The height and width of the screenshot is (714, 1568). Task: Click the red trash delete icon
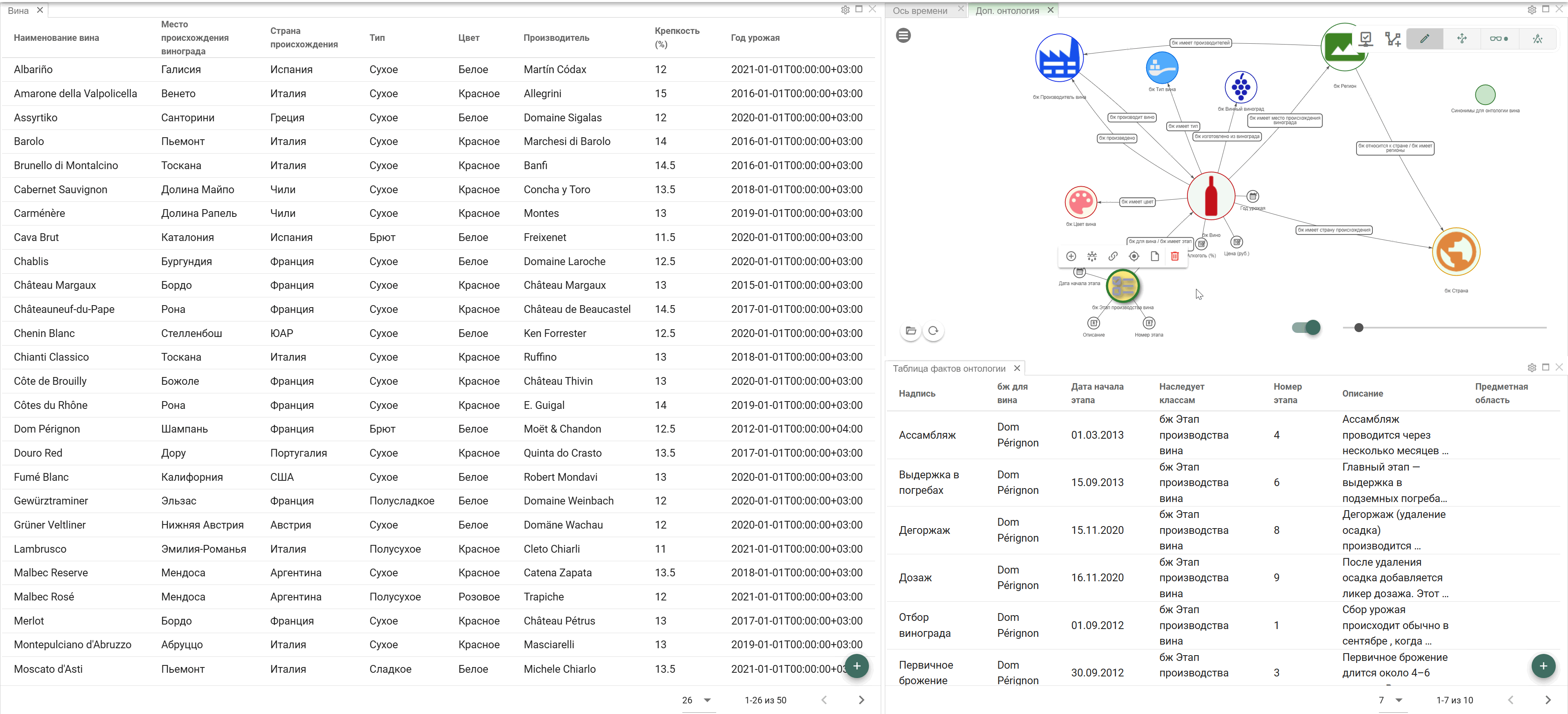[1175, 256]
